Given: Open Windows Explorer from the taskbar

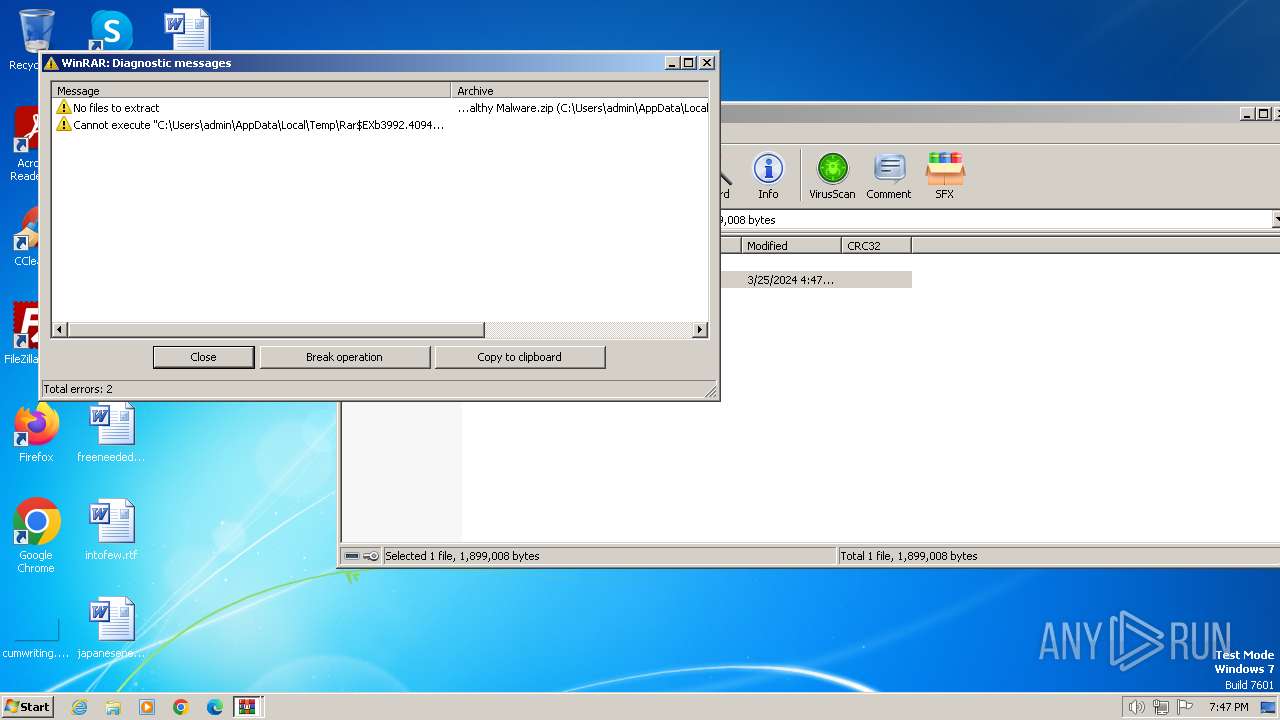Looking at the screenshot, I should (x=113, y=707).
